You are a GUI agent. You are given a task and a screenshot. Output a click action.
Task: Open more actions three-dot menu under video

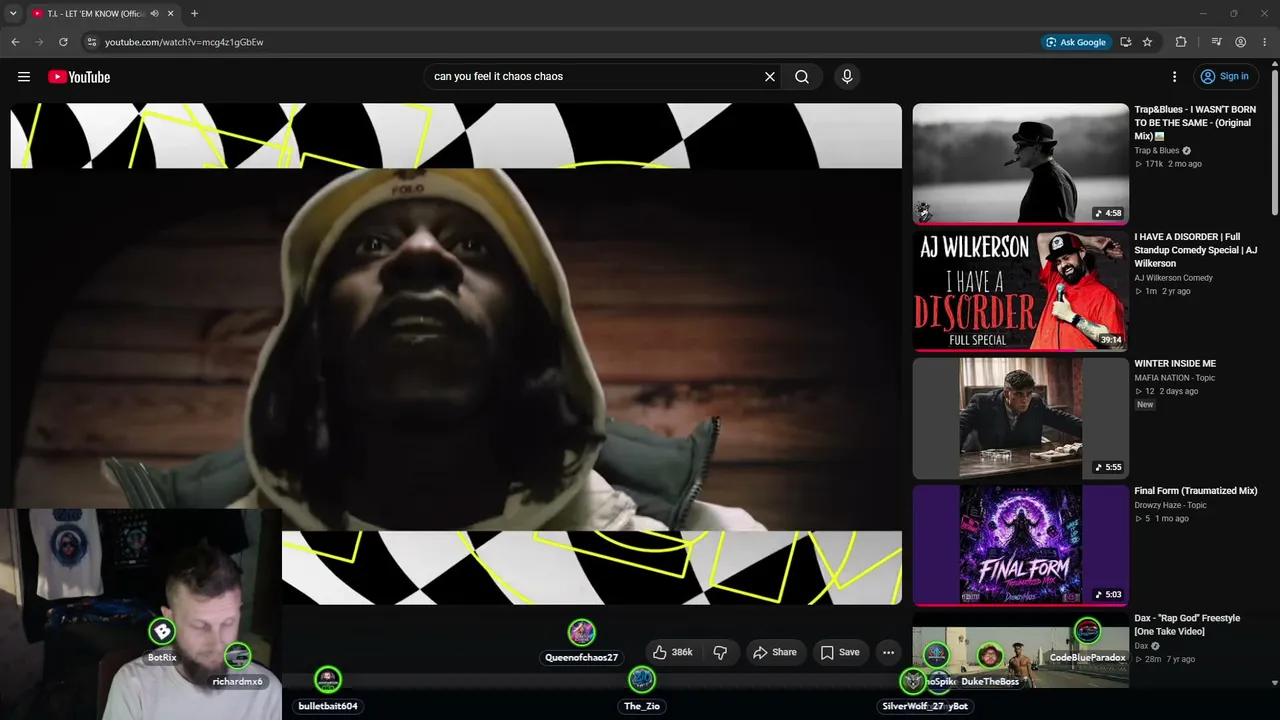(888, 652)
